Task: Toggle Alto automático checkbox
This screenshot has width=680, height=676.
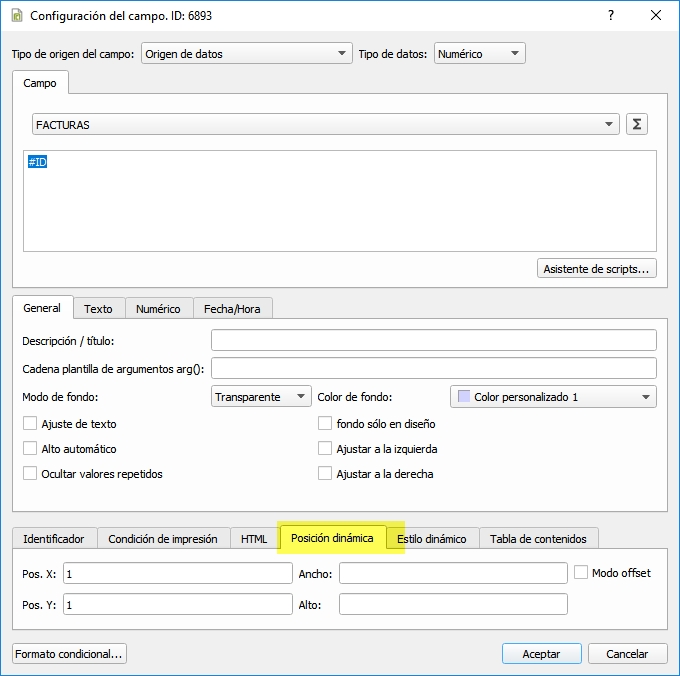Action: pos(30,449)
